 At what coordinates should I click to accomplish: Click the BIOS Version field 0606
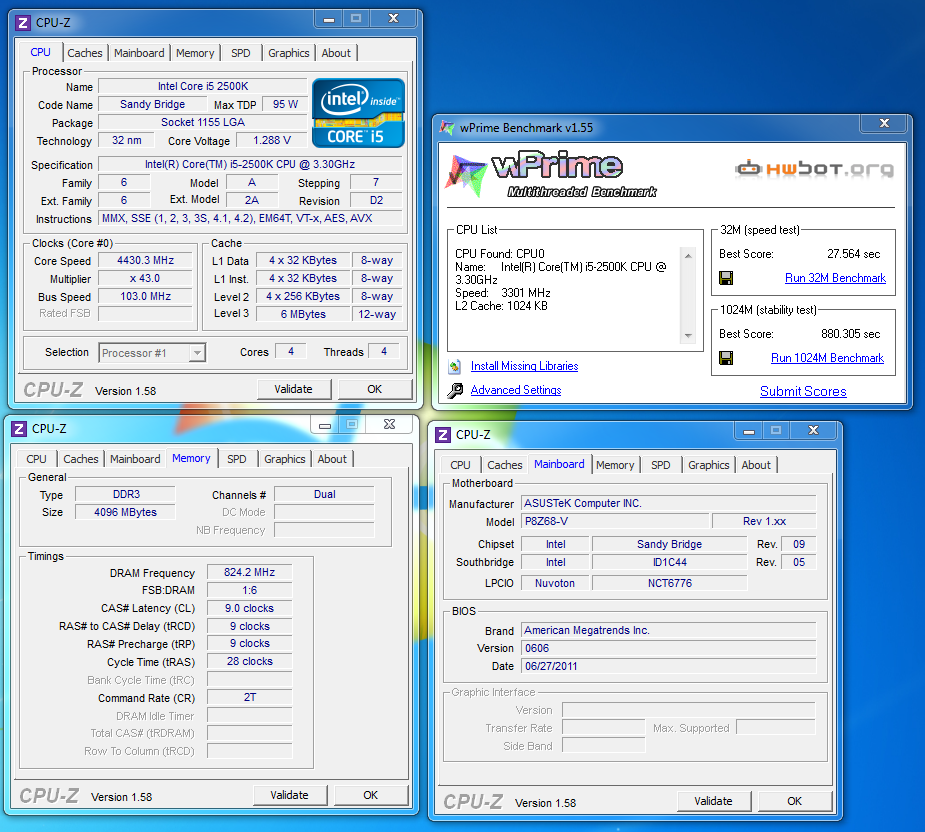click(668, 648)
